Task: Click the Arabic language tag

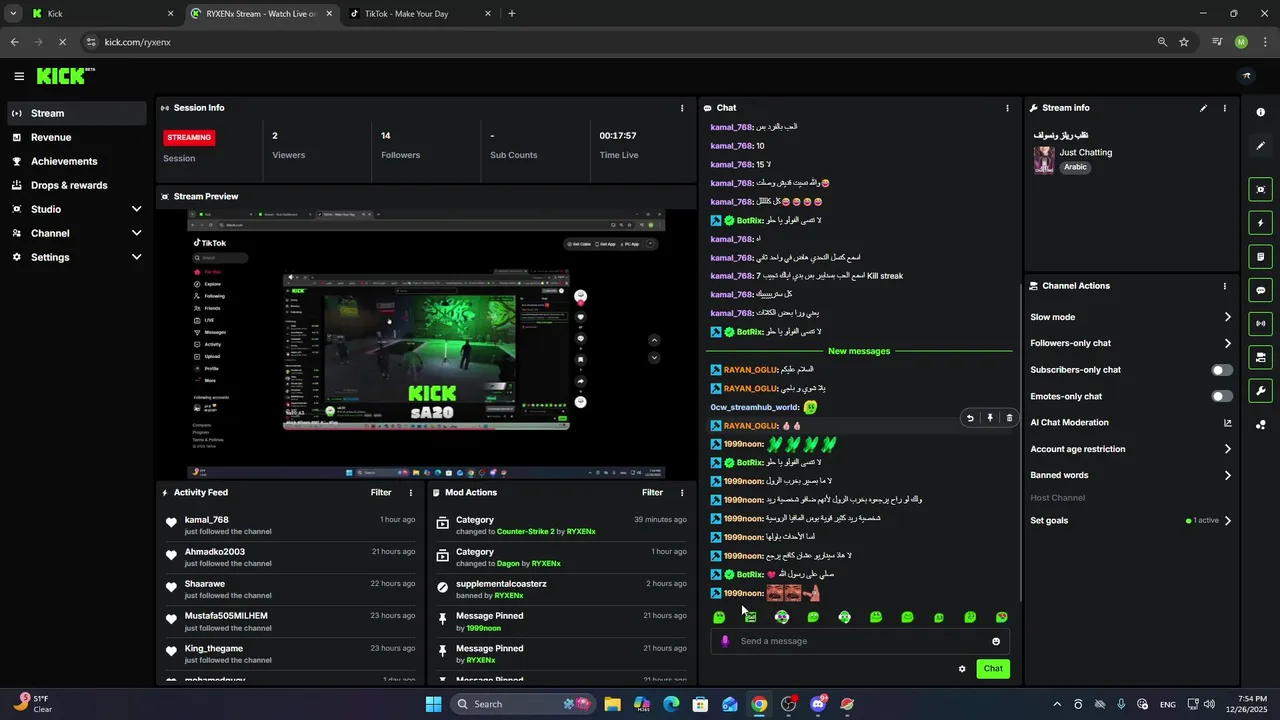Action: pyautogui.click(x=1075, y=168)
